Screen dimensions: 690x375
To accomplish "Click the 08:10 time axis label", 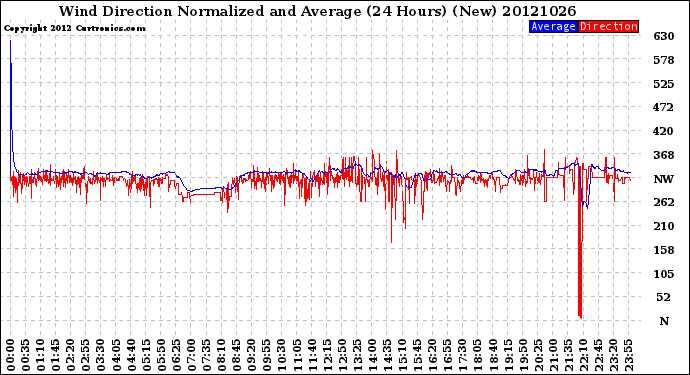I will pos(221,355).
